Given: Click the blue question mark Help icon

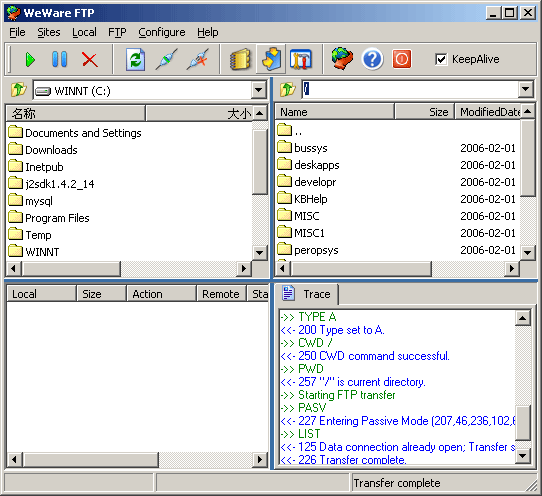Looking at the screenshot, I should (x=372, y=59).
